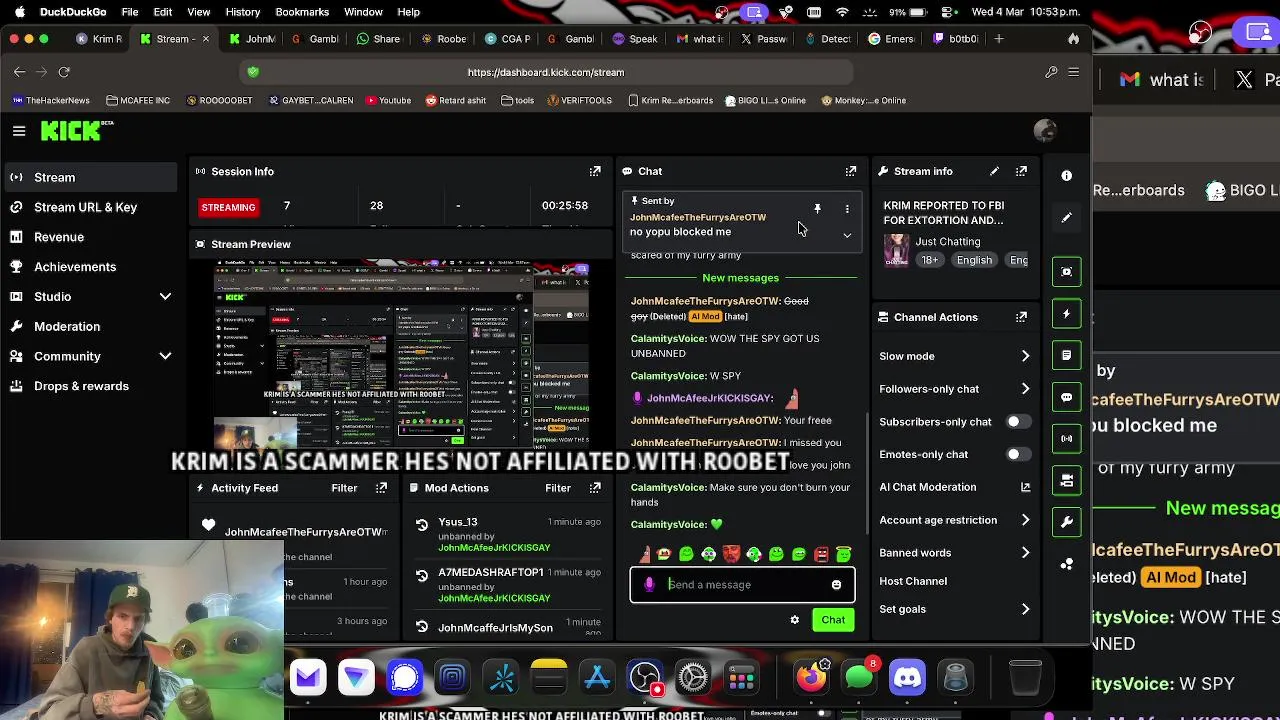Open pinned message three-dot options
Image resolution: width=1280 pixels, height=720 pixels.
coord(847,209)
